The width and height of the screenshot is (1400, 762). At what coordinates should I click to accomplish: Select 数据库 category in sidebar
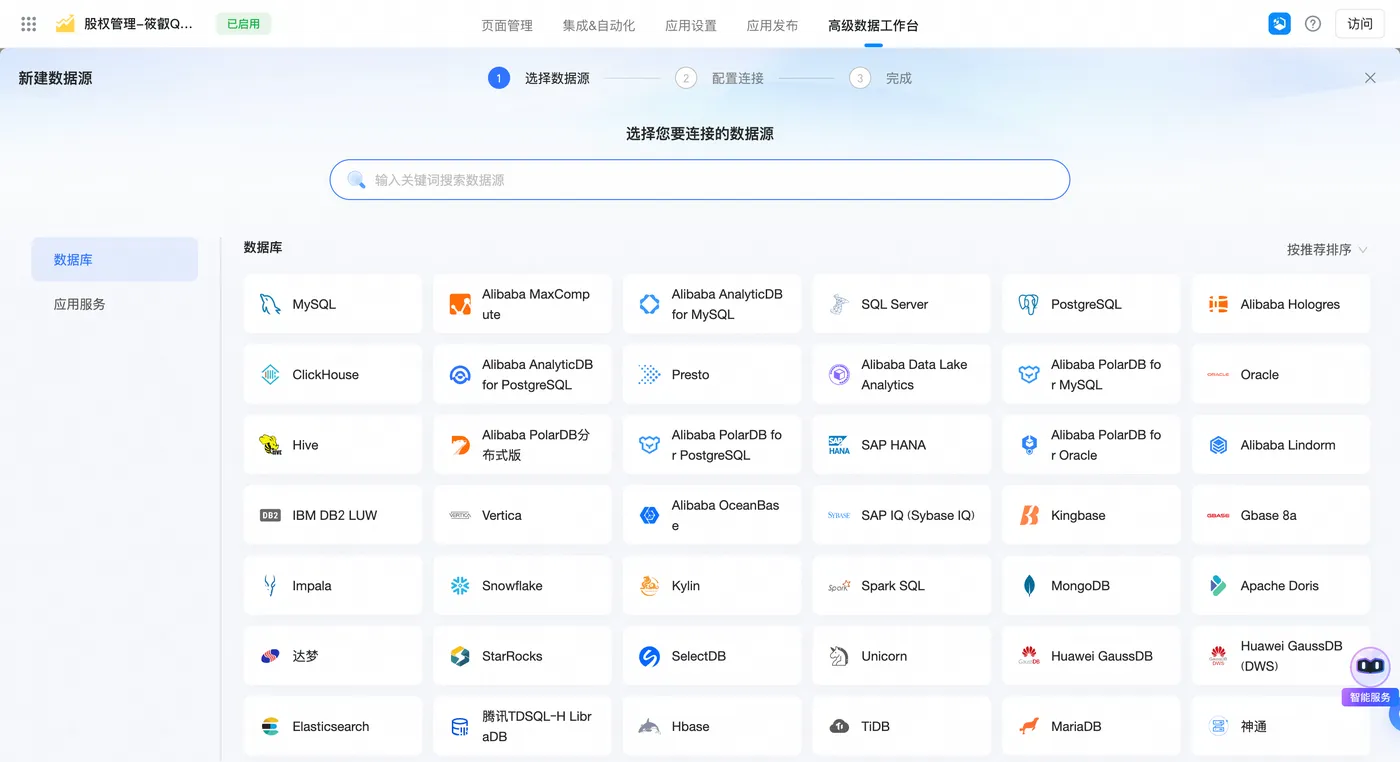[115, 259]
